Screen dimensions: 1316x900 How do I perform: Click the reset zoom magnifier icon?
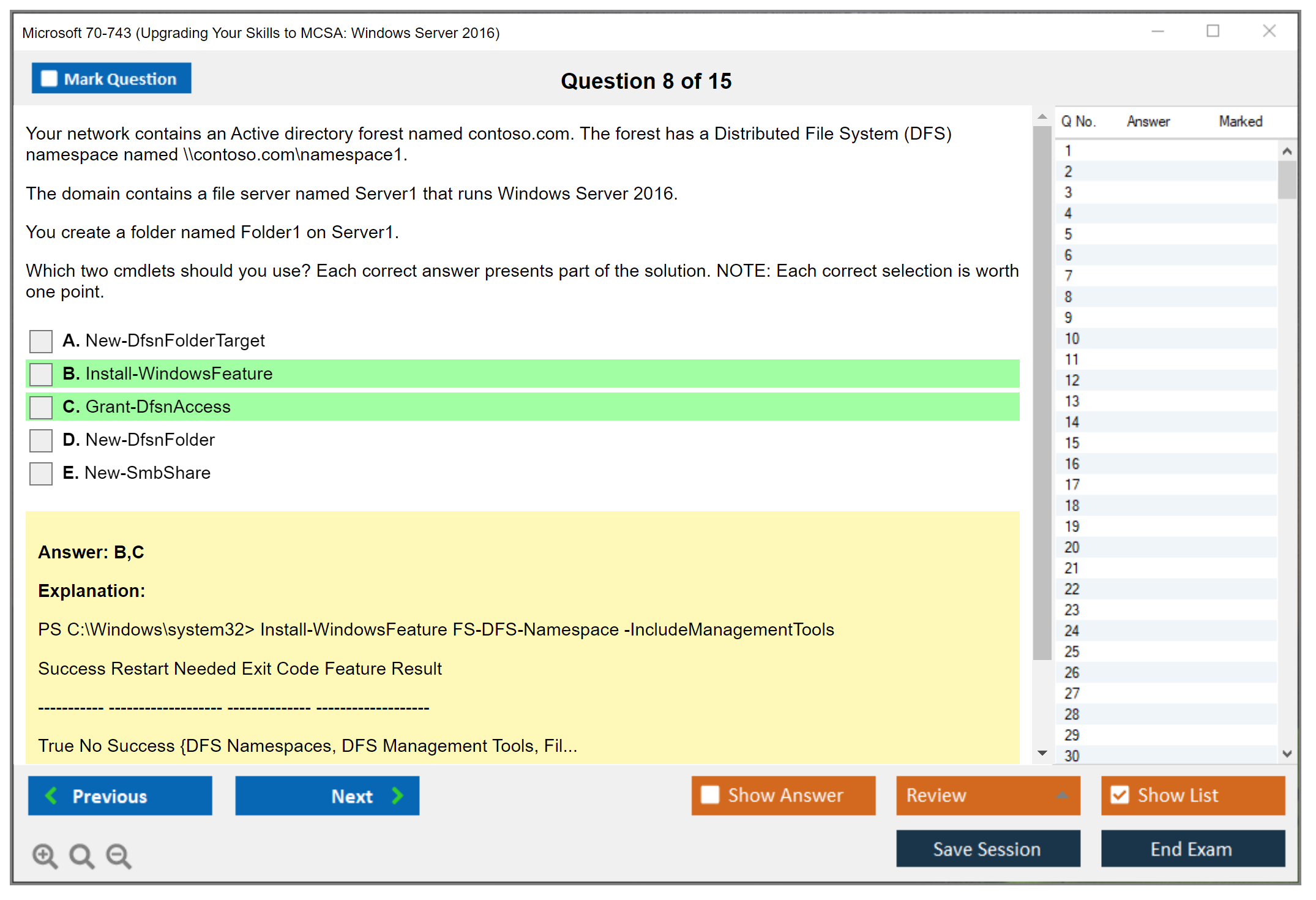click(81, 855)
